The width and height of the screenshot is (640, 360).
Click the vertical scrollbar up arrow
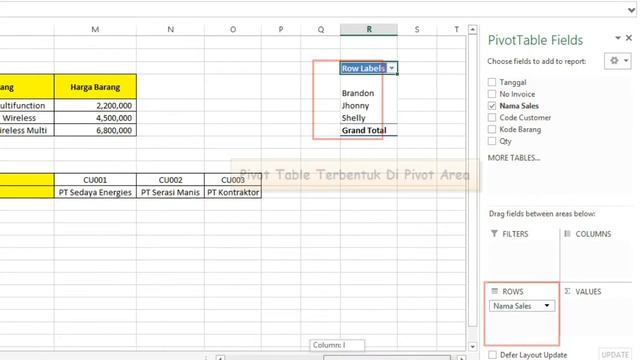pos(472,29)
